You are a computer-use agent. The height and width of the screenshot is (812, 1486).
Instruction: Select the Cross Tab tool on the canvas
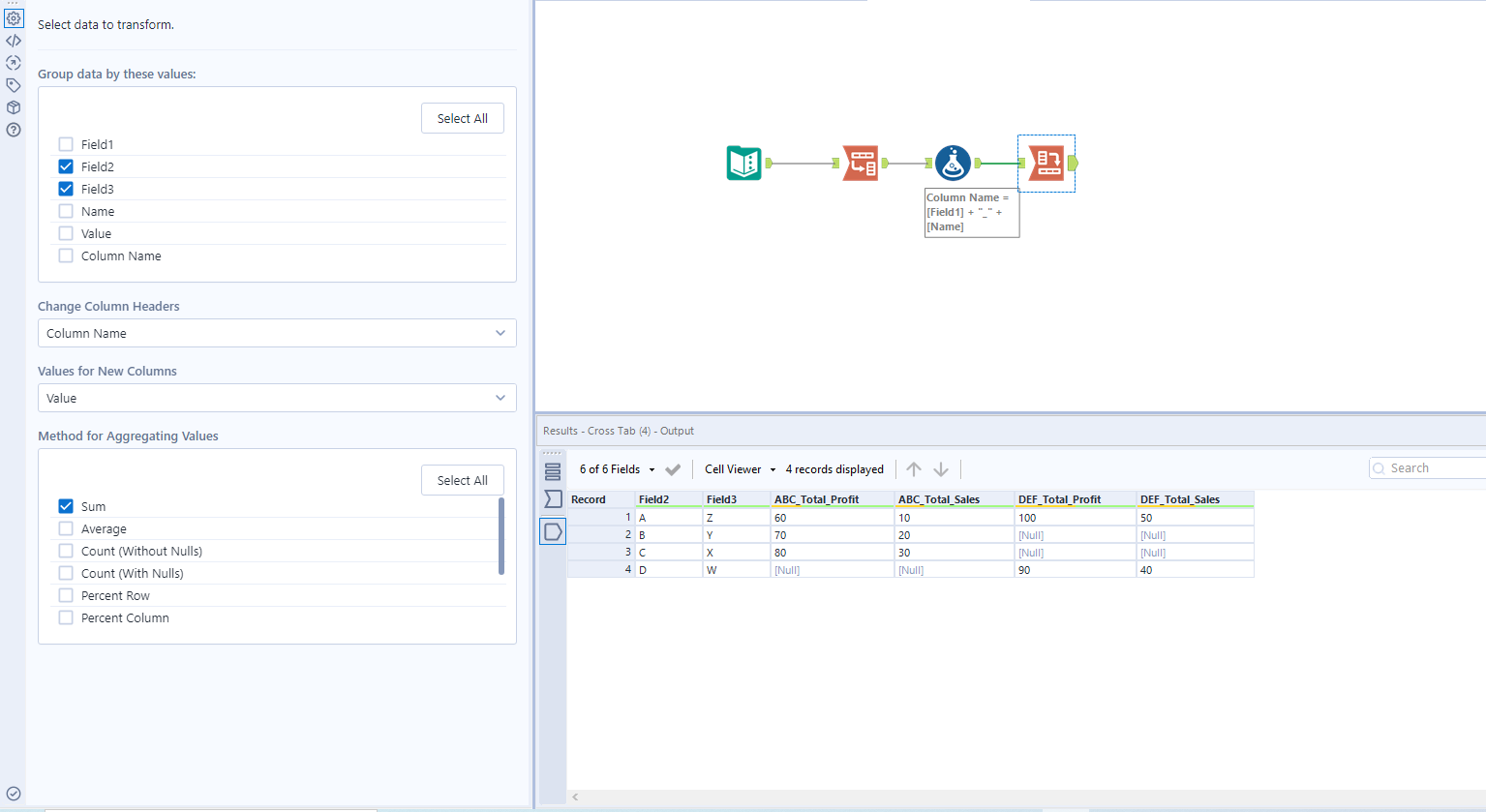click(1046, 163)
